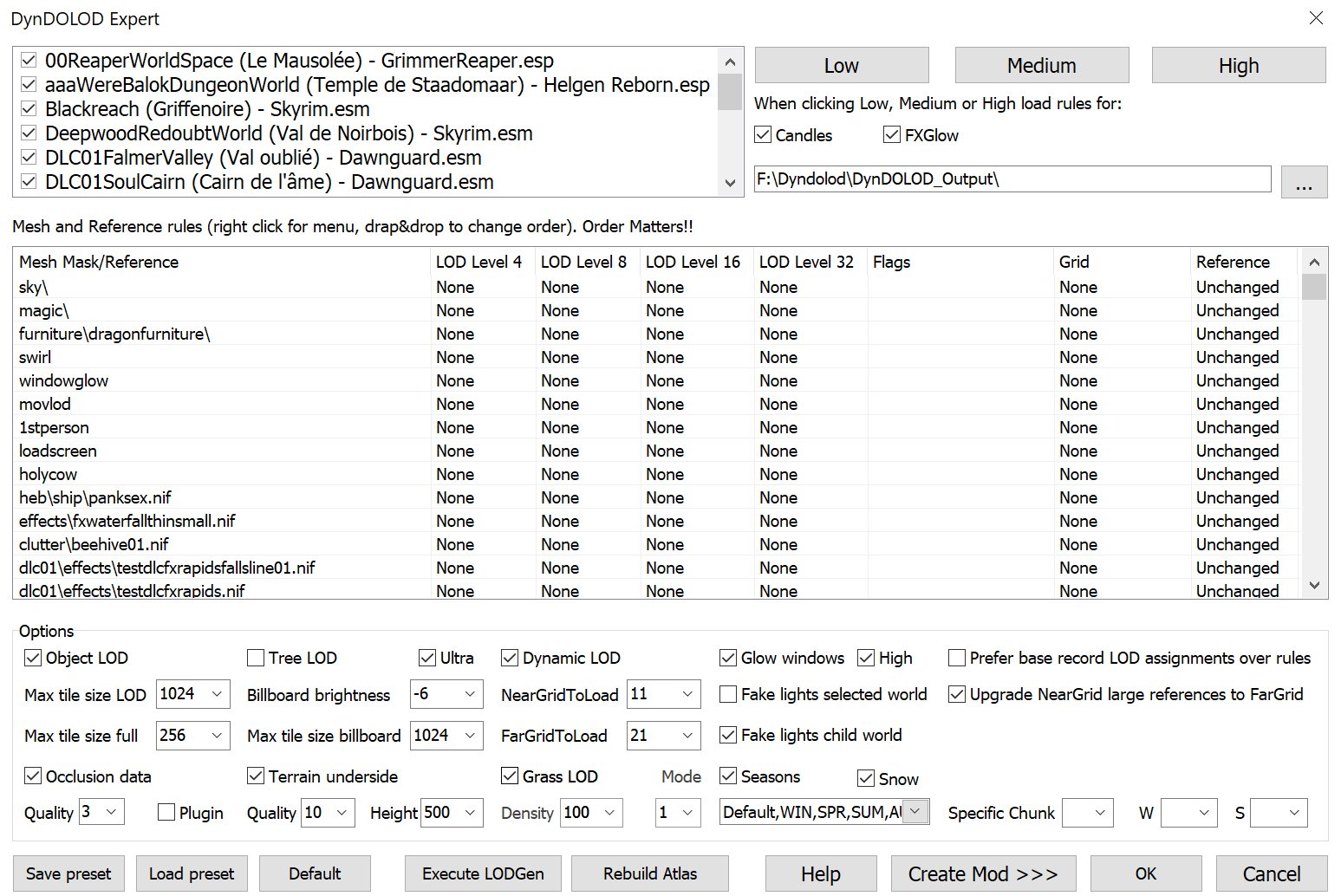
Task: Toggle Fake lights child world
Action: tap(728, 735)
